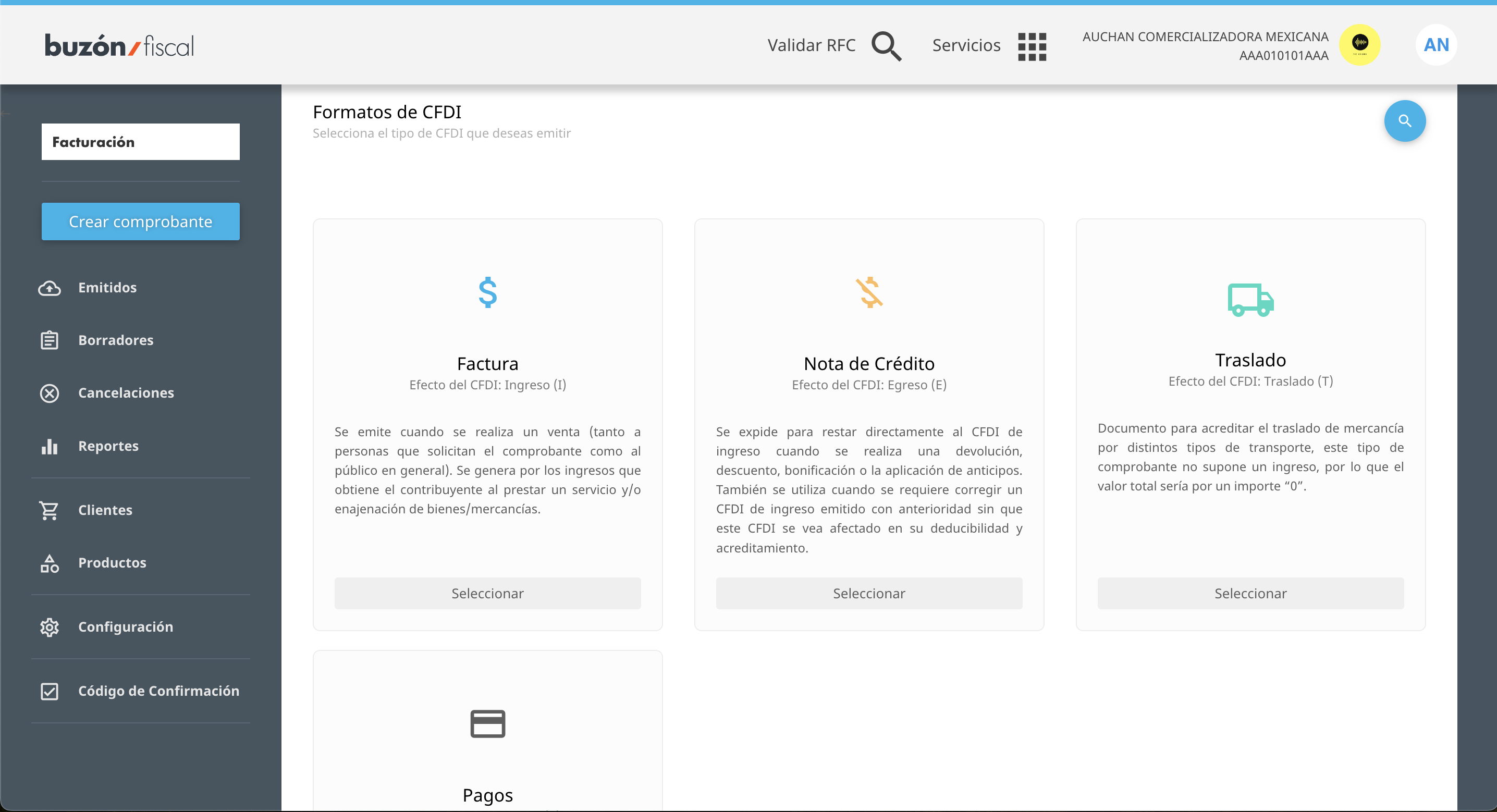Open the AN user profile avatar
This screenshot has height=812, width=1497.
[1436, 45]
